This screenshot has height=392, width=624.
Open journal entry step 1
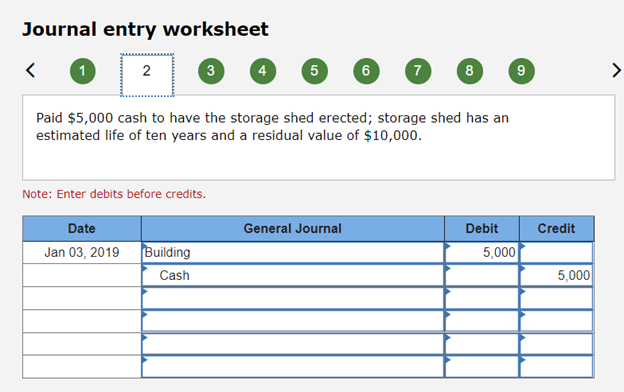coord(82,71)
